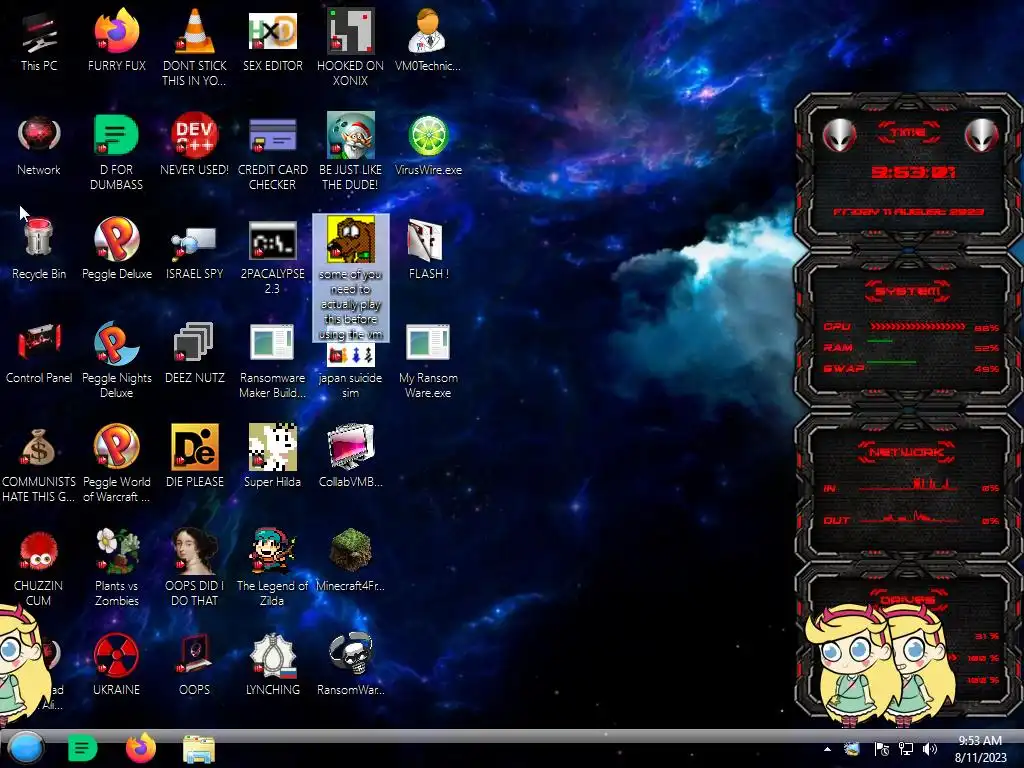Screen dimensions: 1024x768
Task: Select the Super Hilda icon
Action: tap(273, 447)
